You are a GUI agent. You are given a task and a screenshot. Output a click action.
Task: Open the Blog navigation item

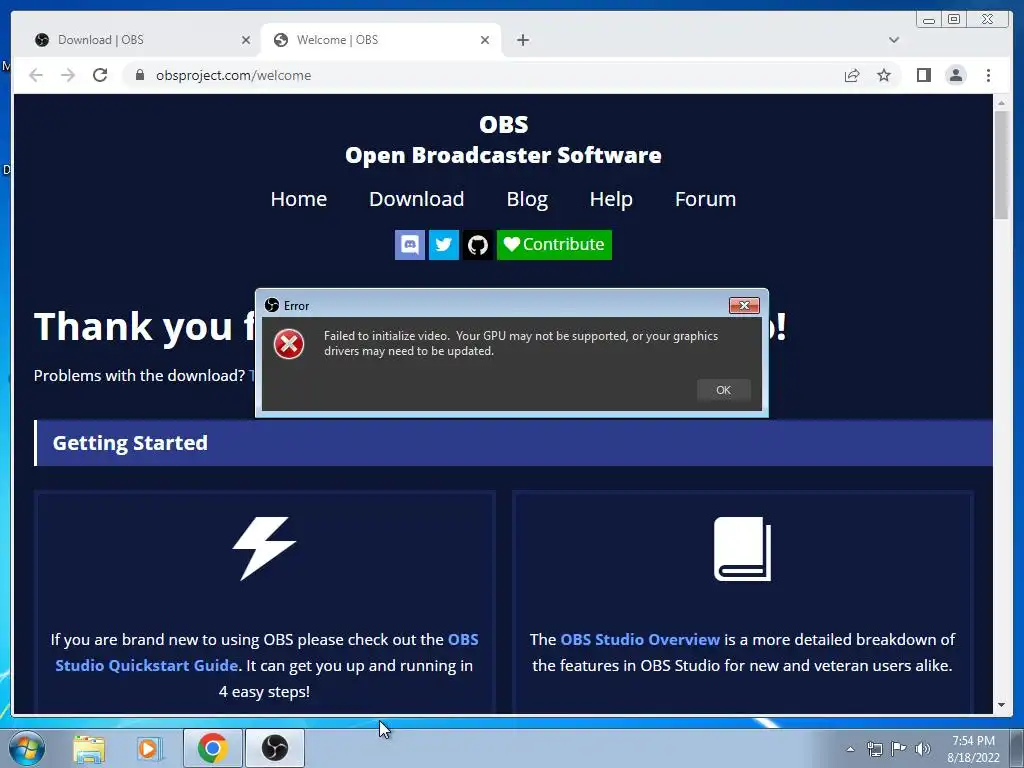coord(527,199)
